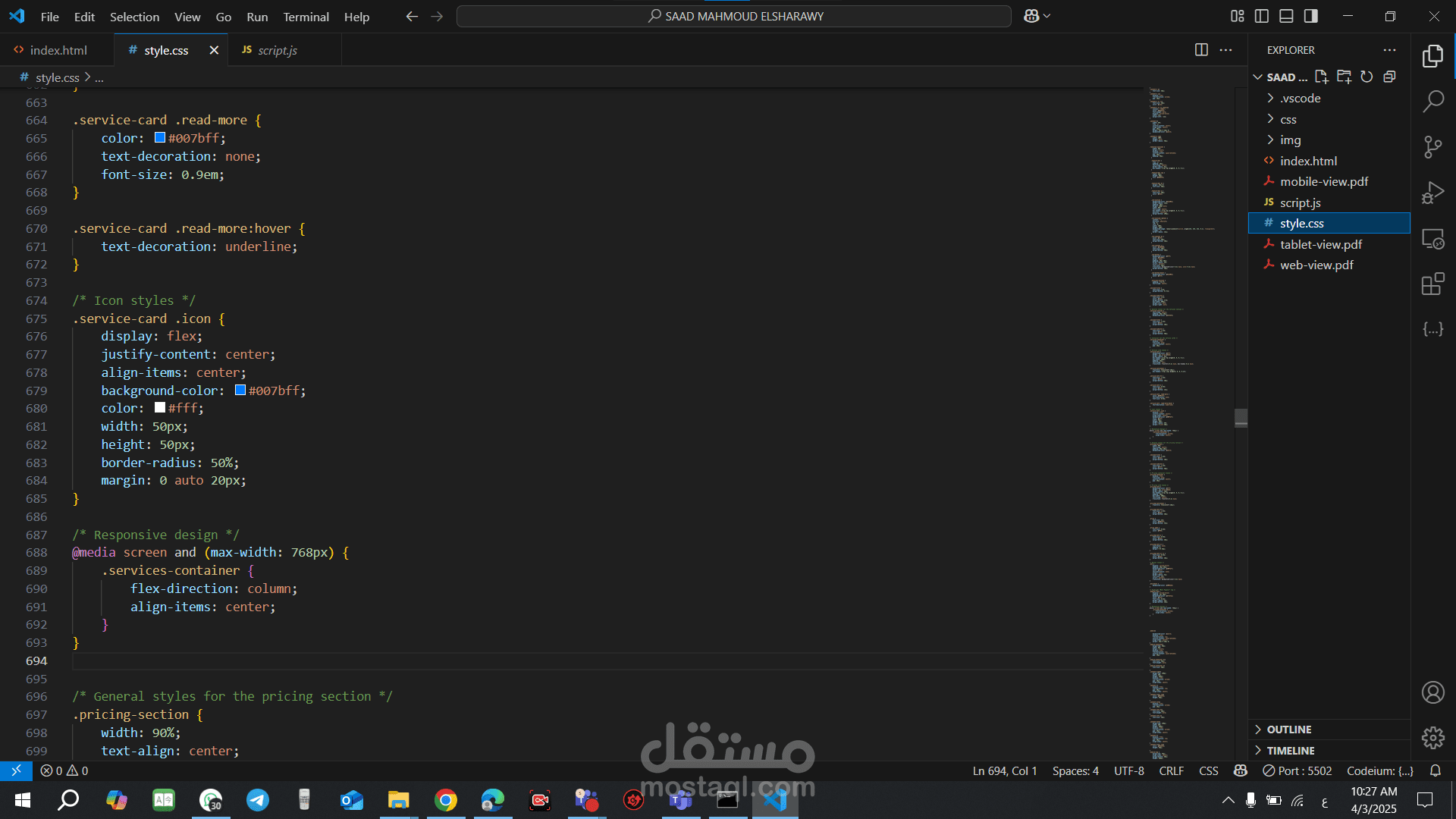Screen dimensions: 1456x819
Task: Open the Manage gear icon
Action: [1432, 737]
